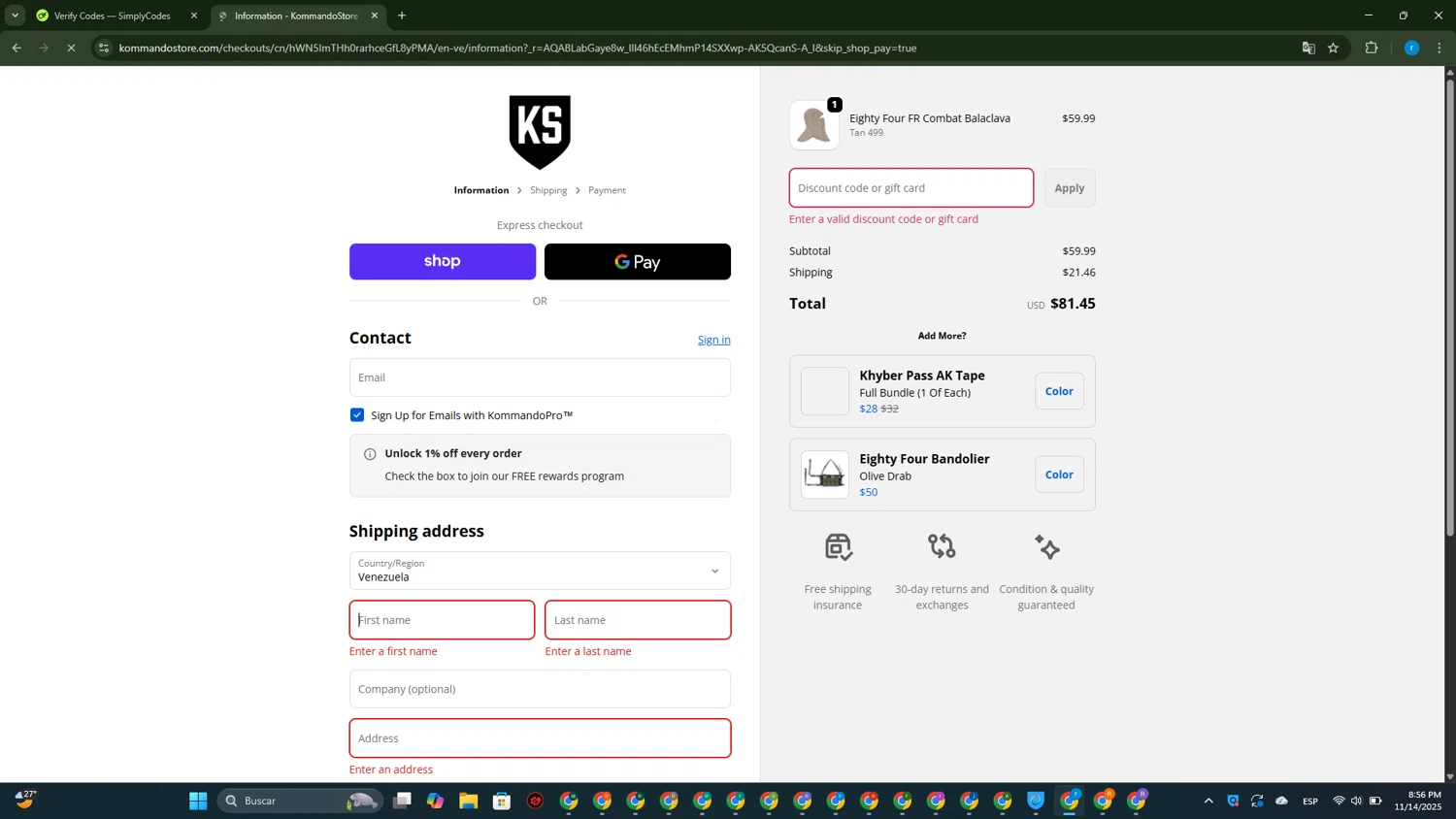1456x819 pixels.
Task: Open the Windows Start menu
Action: tap(198, 801)
